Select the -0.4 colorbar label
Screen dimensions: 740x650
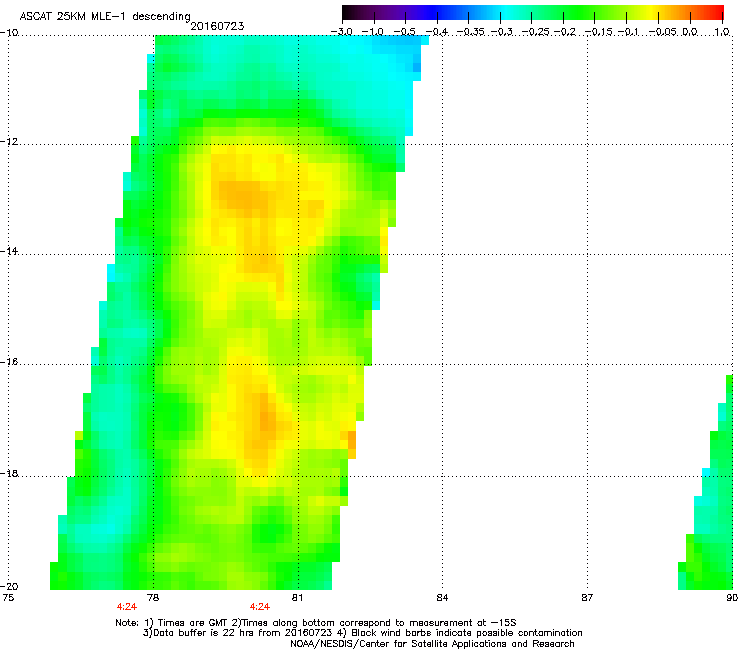pyautogui.click(x=437, y=32)
